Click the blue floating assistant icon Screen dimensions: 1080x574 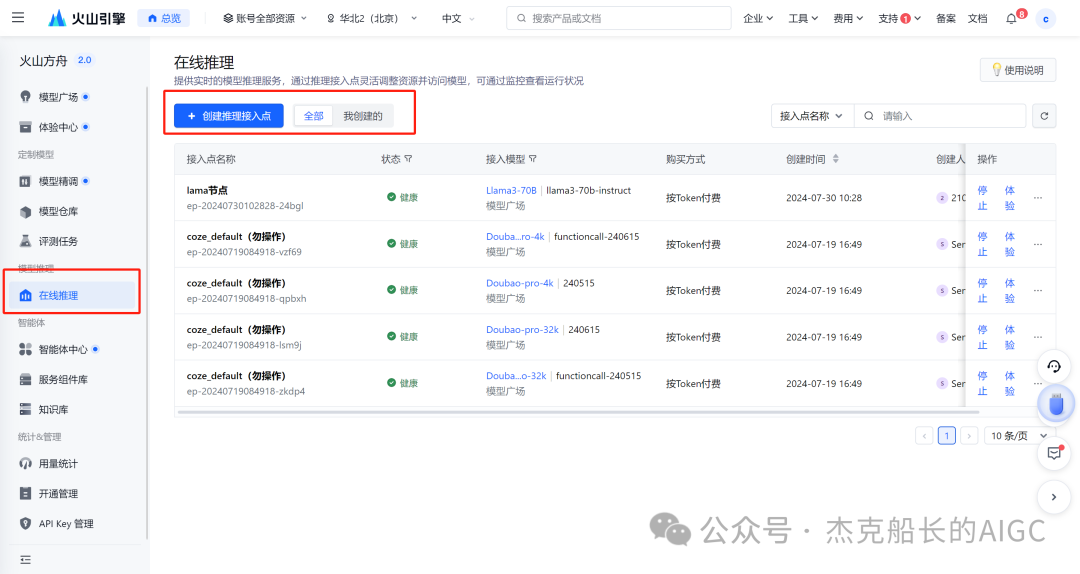click(x=1056, y=404)
